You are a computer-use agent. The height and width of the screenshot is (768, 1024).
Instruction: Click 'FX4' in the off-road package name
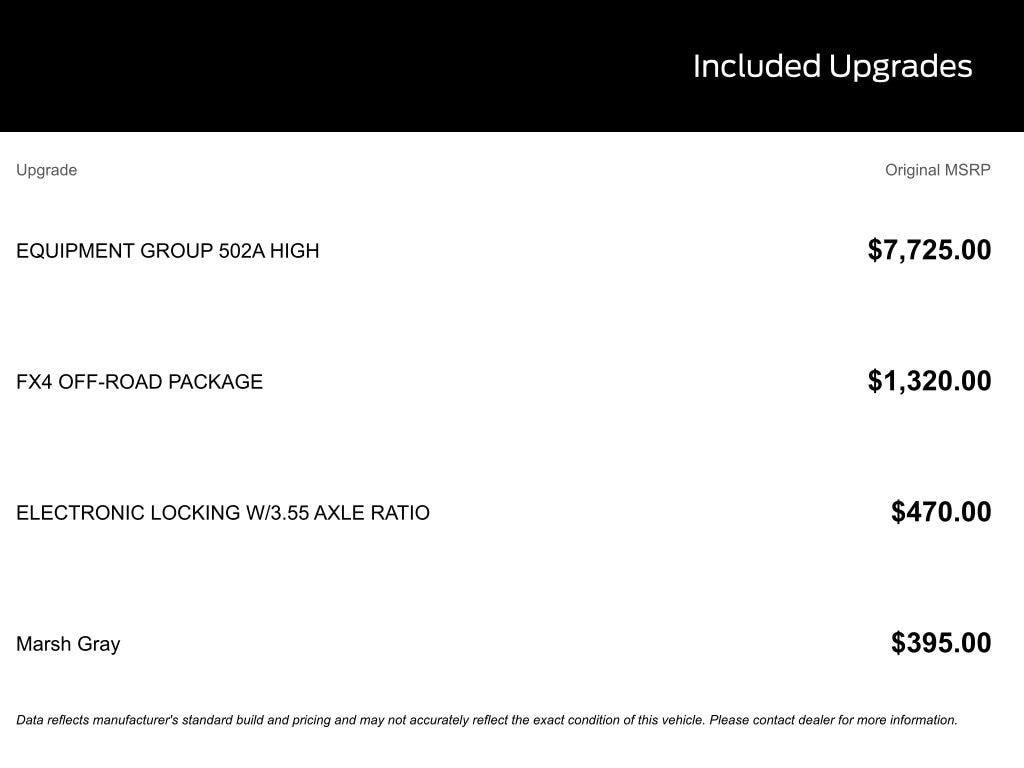[34, 382]
